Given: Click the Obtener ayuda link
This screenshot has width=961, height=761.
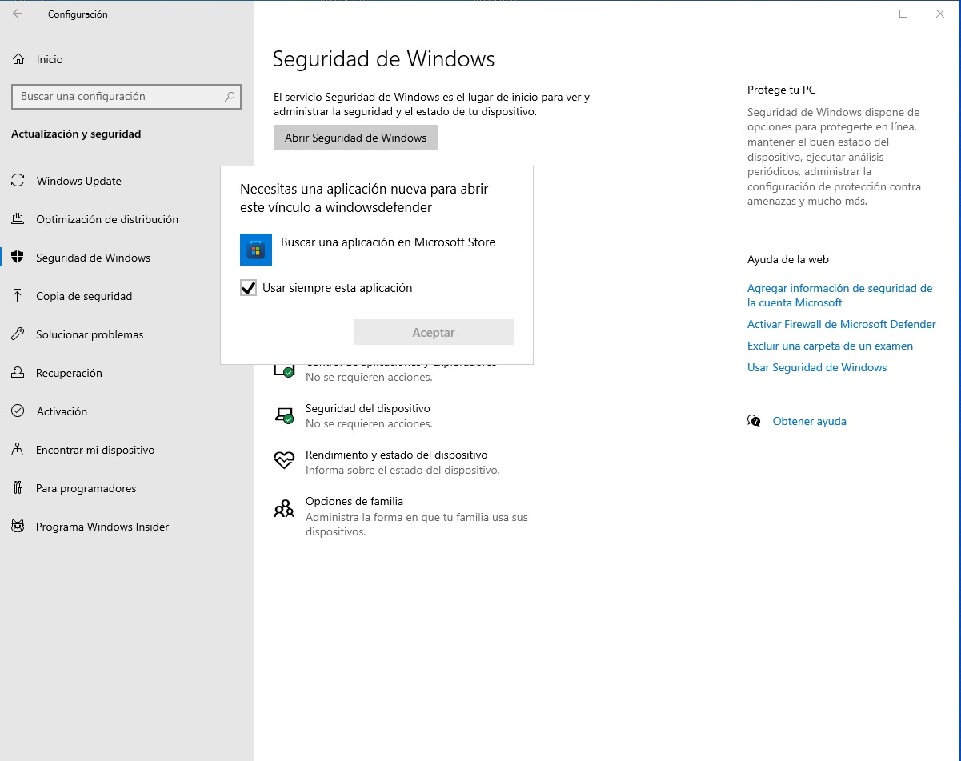Looking at the screenshot, I should click(x=809, y=421).
